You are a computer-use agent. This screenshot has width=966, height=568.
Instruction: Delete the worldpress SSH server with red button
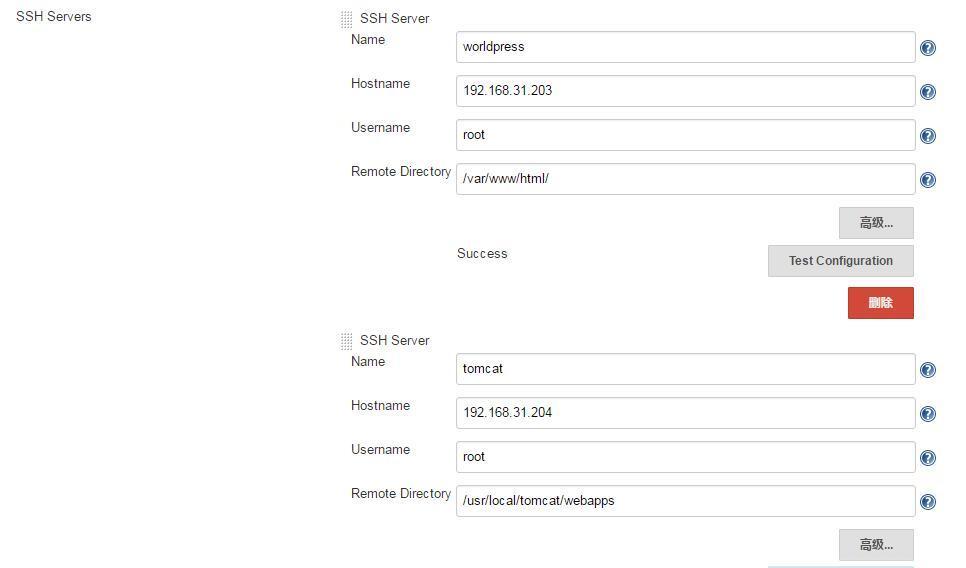pos(880,302)
